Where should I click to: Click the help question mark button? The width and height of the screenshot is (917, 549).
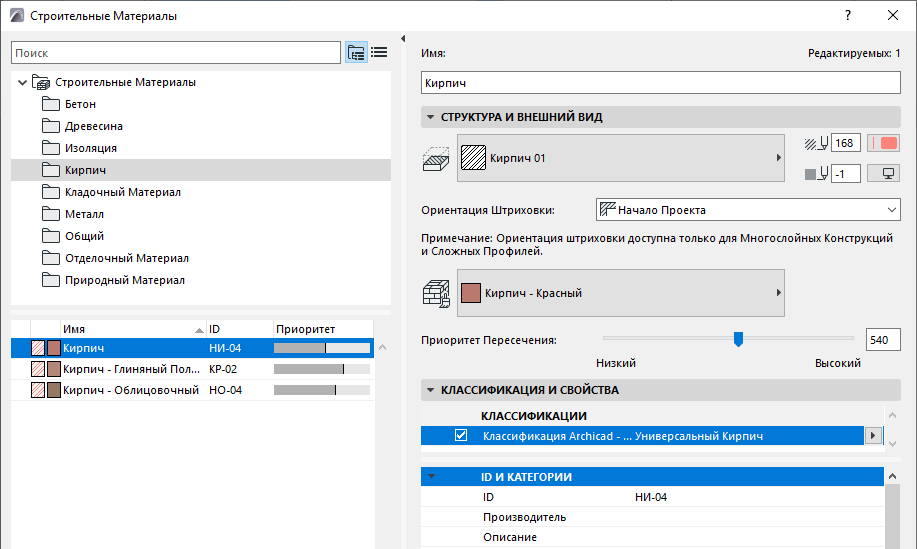tap(848, 16)
